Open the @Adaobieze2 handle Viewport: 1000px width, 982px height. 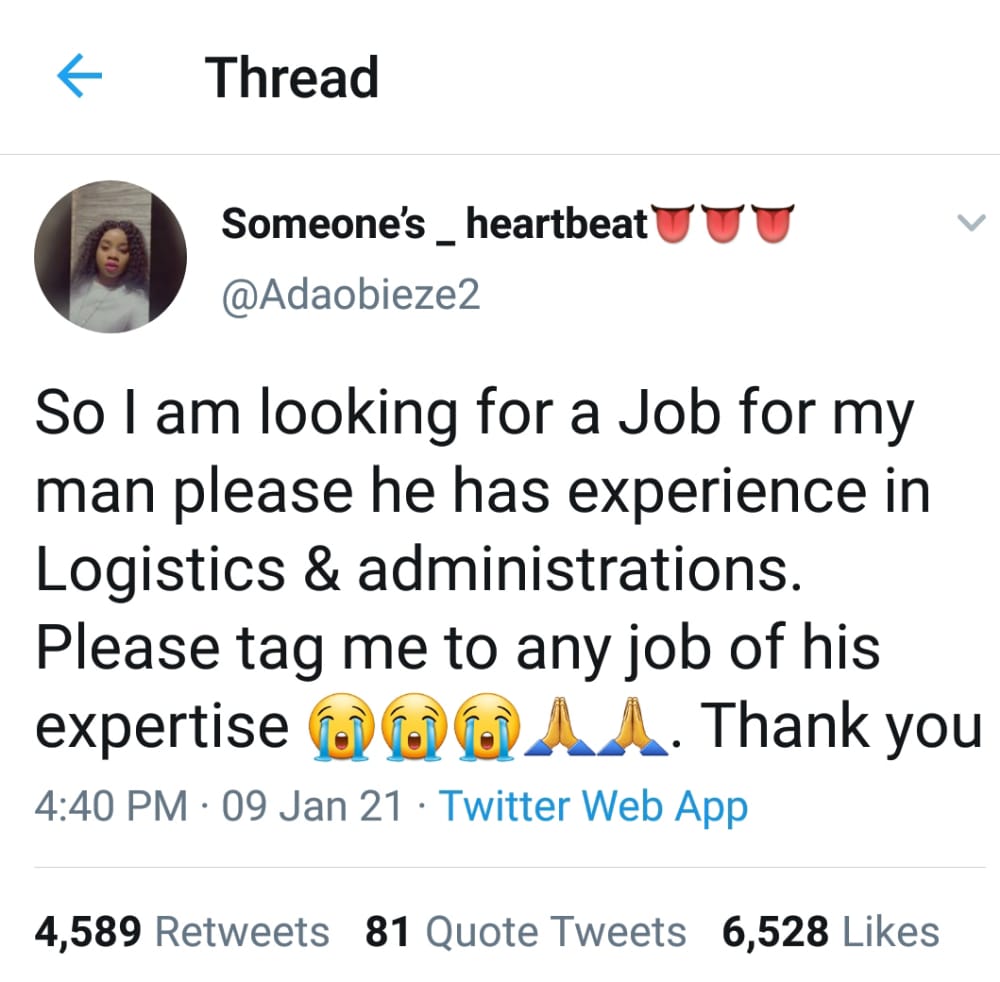(350, 295)
